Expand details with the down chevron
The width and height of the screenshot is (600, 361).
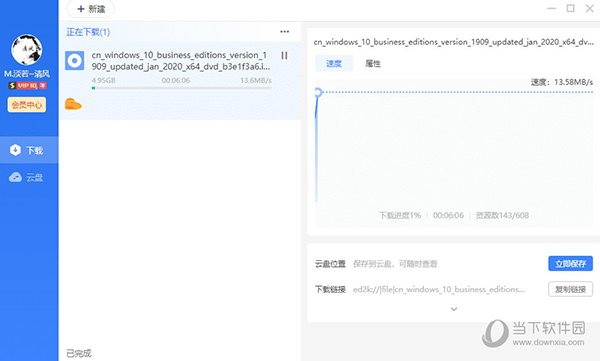(x=454, y=309)
